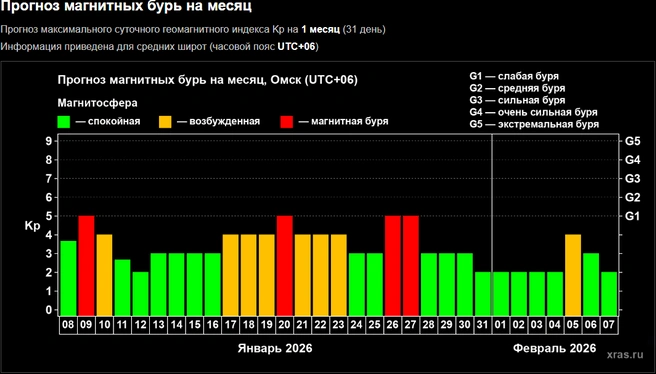
Task: Click date label '01' on the axis
Action: [500, 325]
